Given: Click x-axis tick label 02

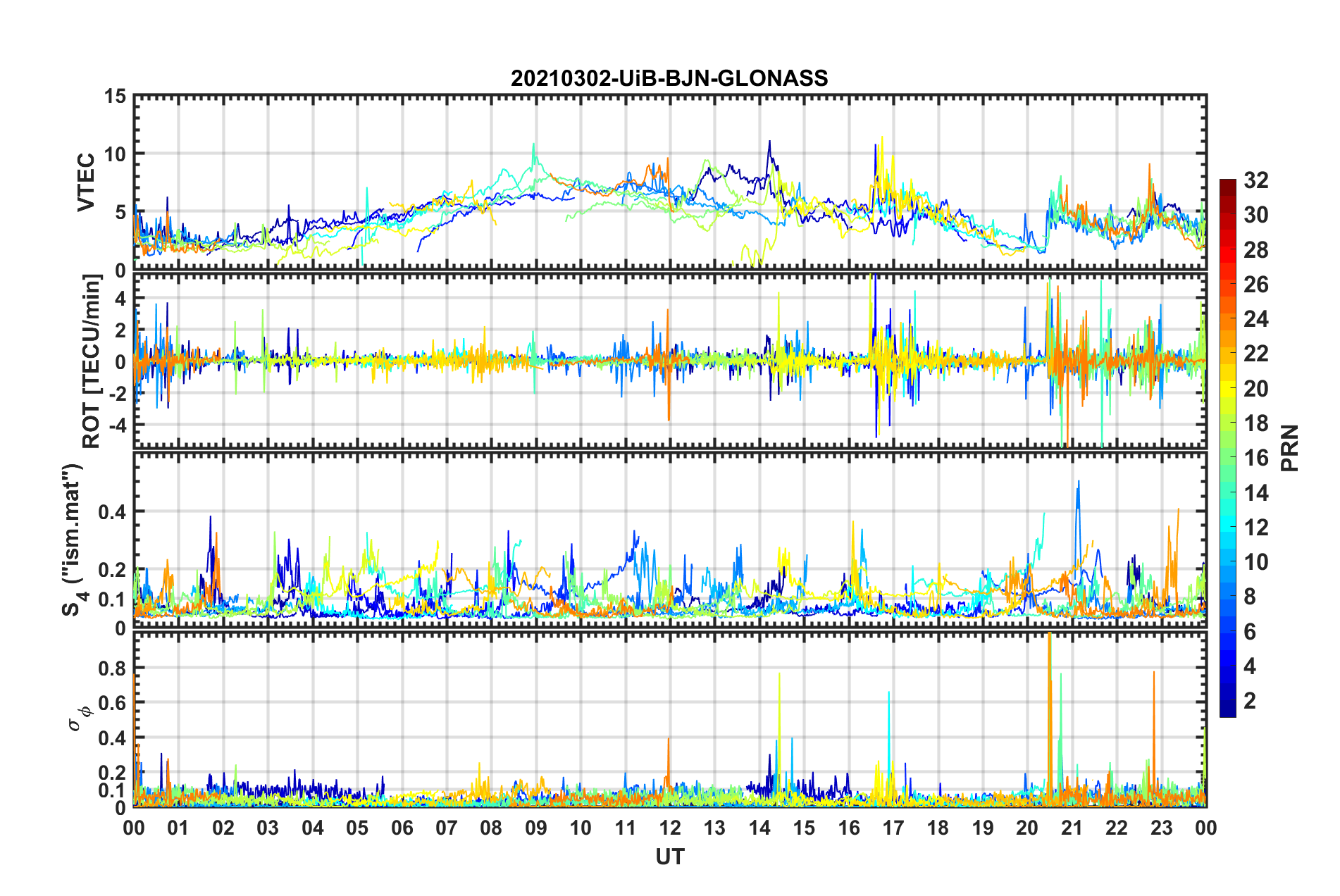Looking at the screenshot, I should coord(223,828).
